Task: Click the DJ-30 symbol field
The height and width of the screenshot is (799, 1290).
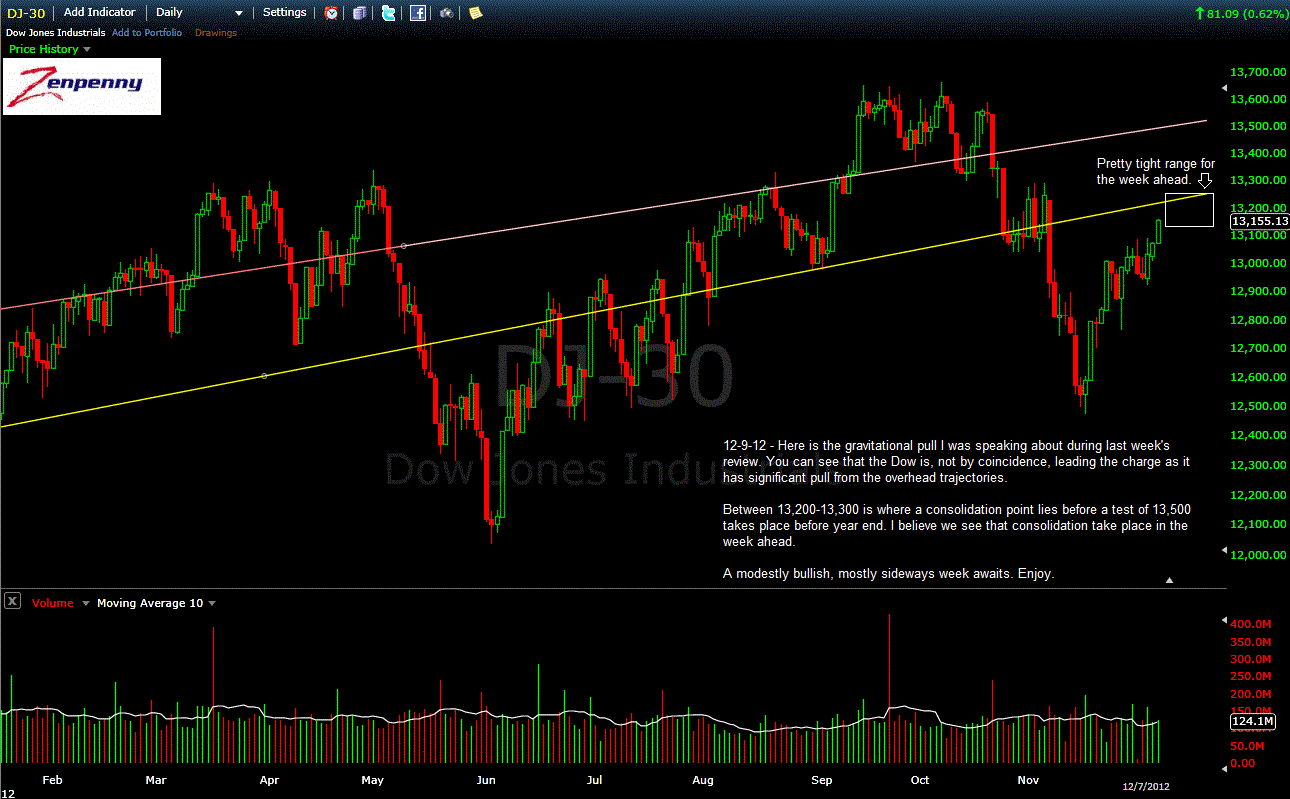Action: pos(25,12)
